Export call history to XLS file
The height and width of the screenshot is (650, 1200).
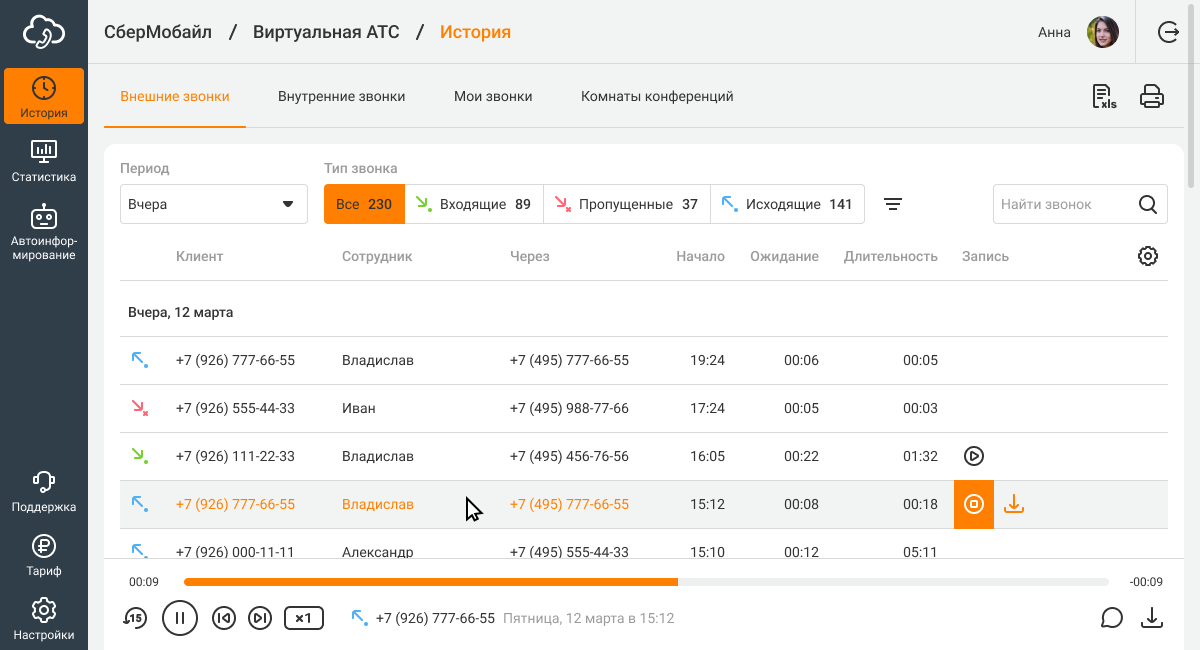tap(1104, 97)
